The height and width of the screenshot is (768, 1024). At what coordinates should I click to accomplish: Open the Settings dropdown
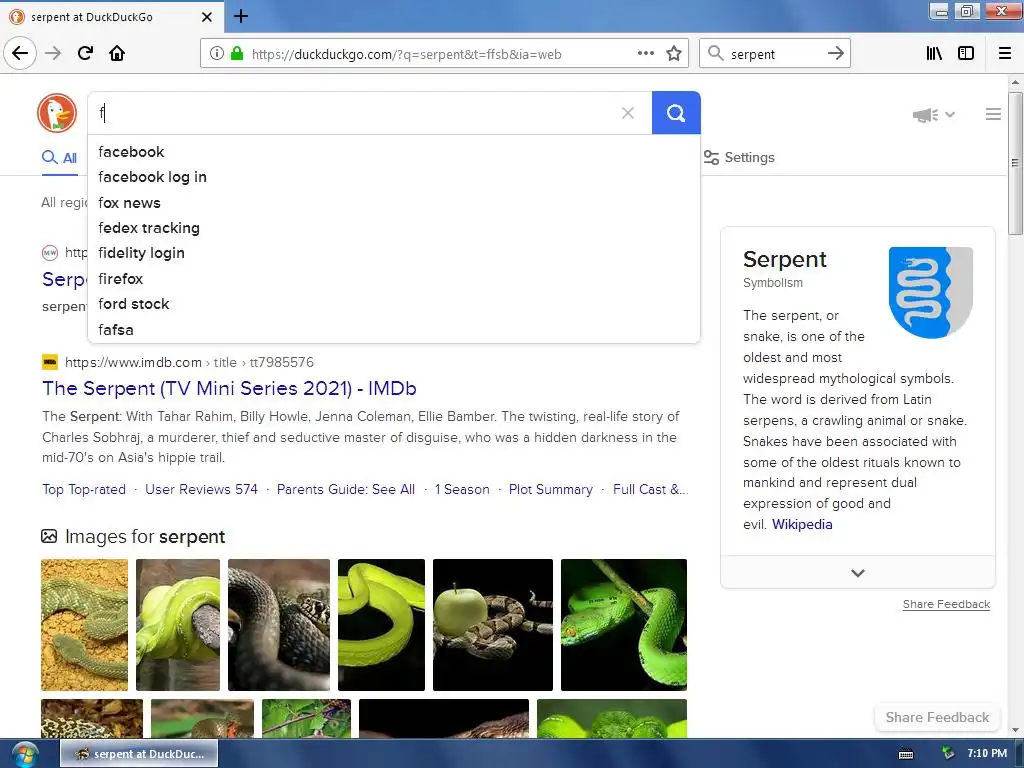[x=739, y=157]
